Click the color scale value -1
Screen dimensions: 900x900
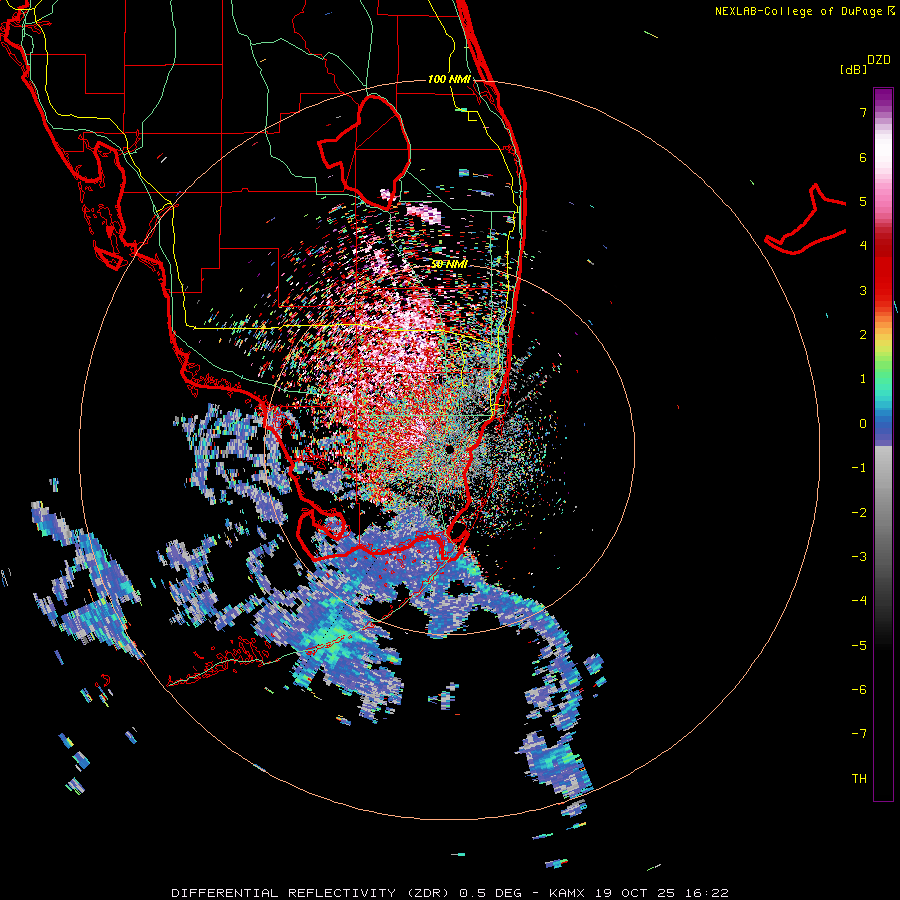pyautogui.click(x=859, y=468)
